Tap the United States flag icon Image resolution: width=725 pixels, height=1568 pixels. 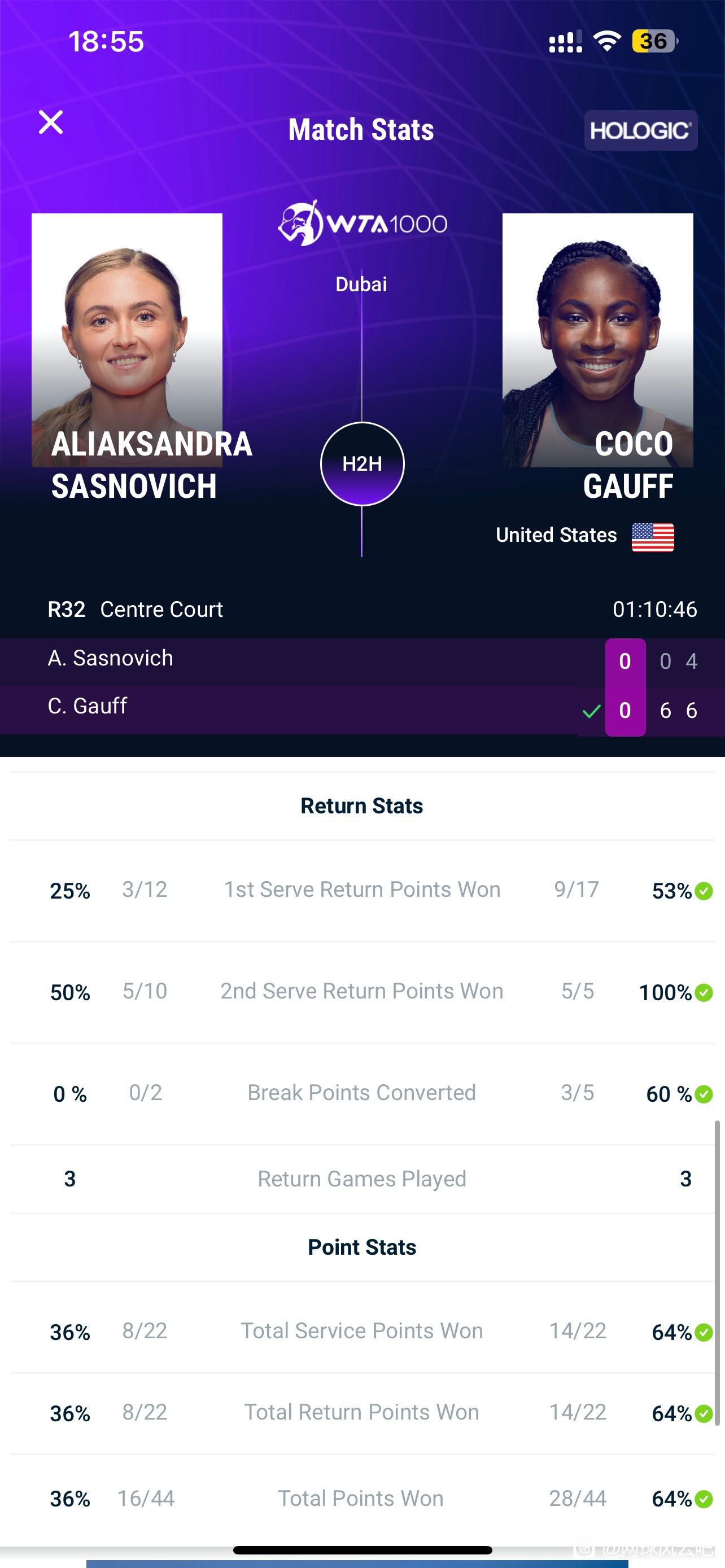click(653, 537)
